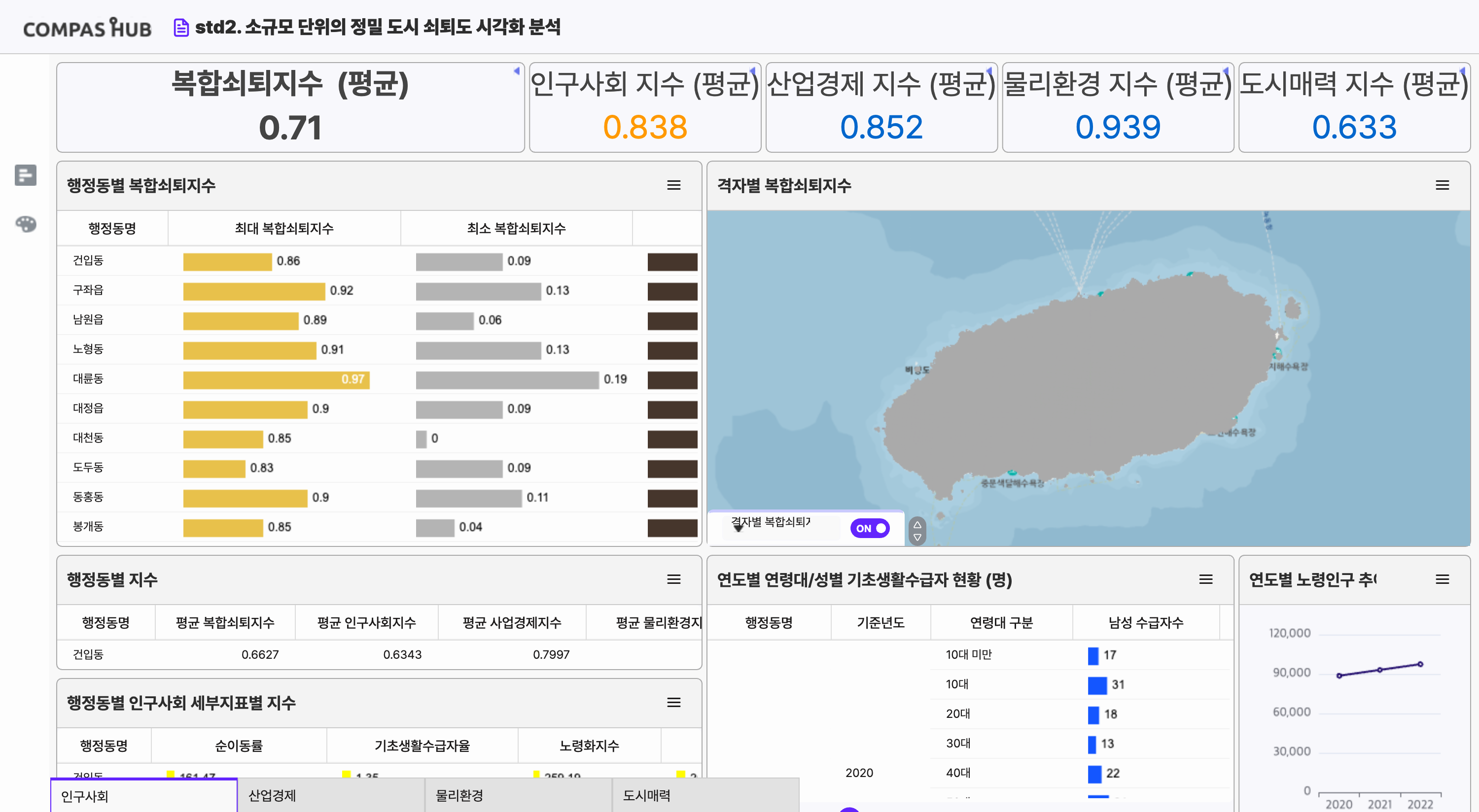1479x812 pixels.
Task: Click 남성 수급자수 column header
Action: click(1145, 623)
